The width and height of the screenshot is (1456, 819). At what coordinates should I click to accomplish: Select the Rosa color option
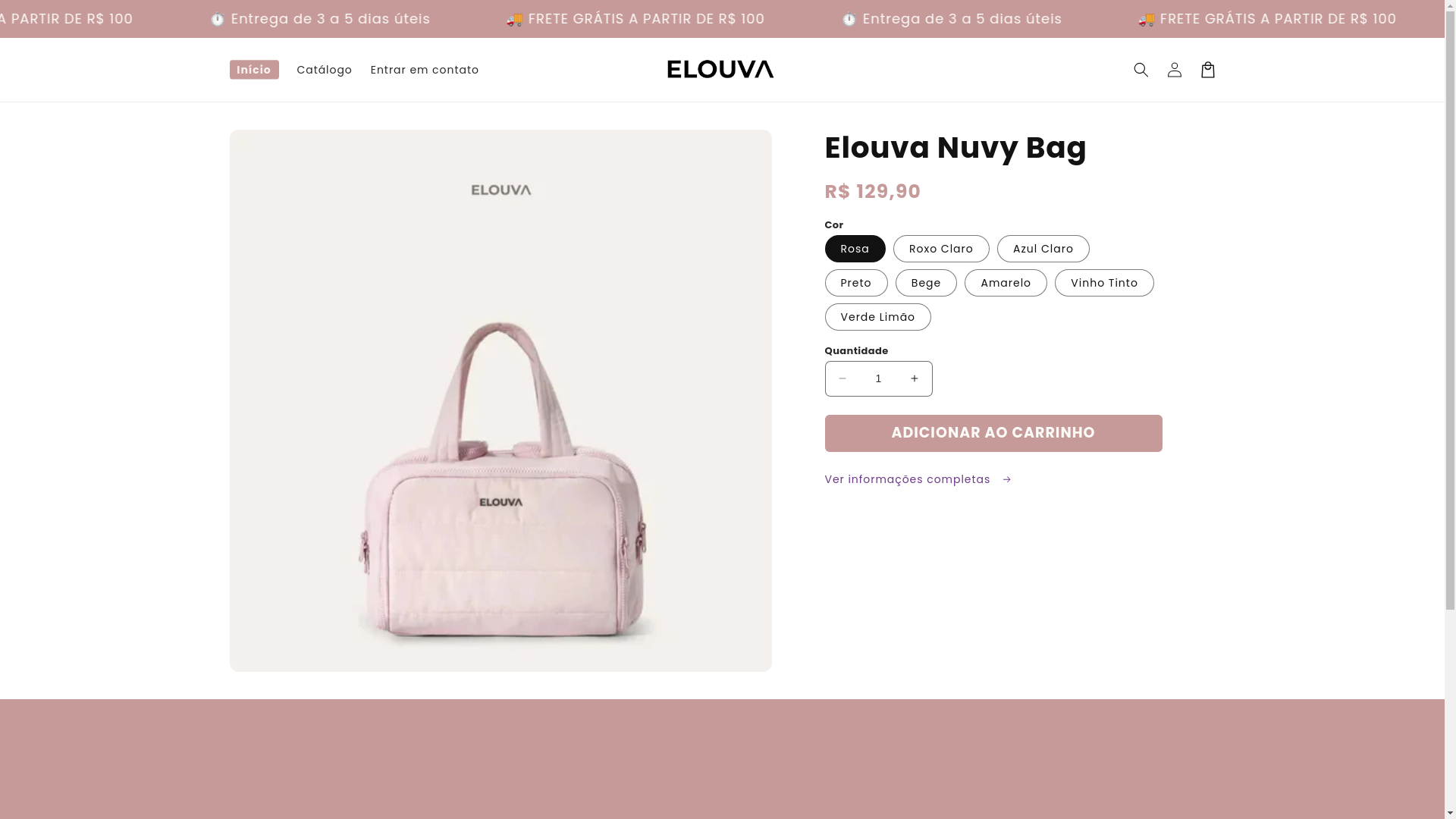(x=855, y=249)
